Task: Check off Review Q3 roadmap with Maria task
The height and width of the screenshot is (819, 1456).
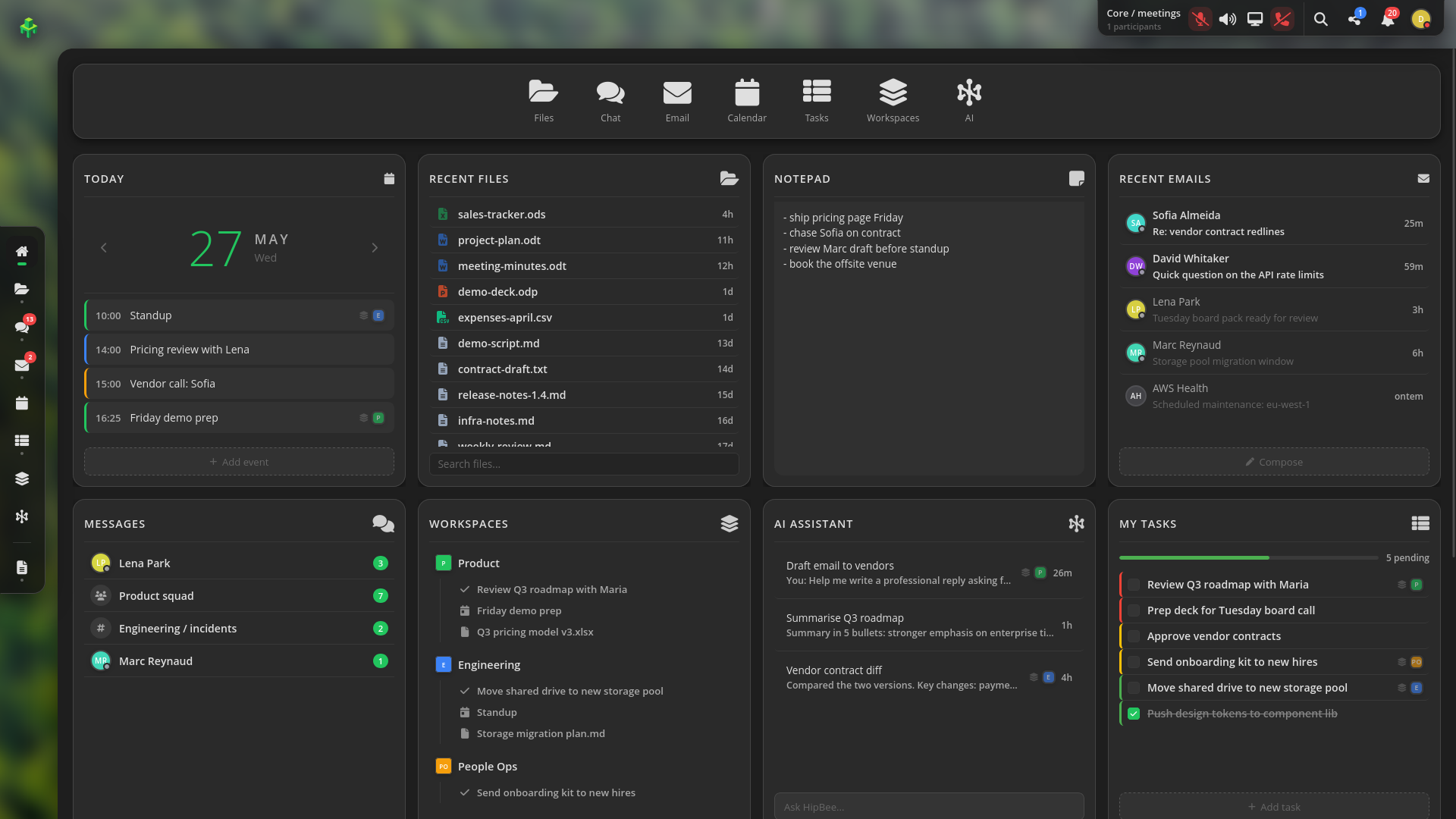Action: [x=1134, y=585]
